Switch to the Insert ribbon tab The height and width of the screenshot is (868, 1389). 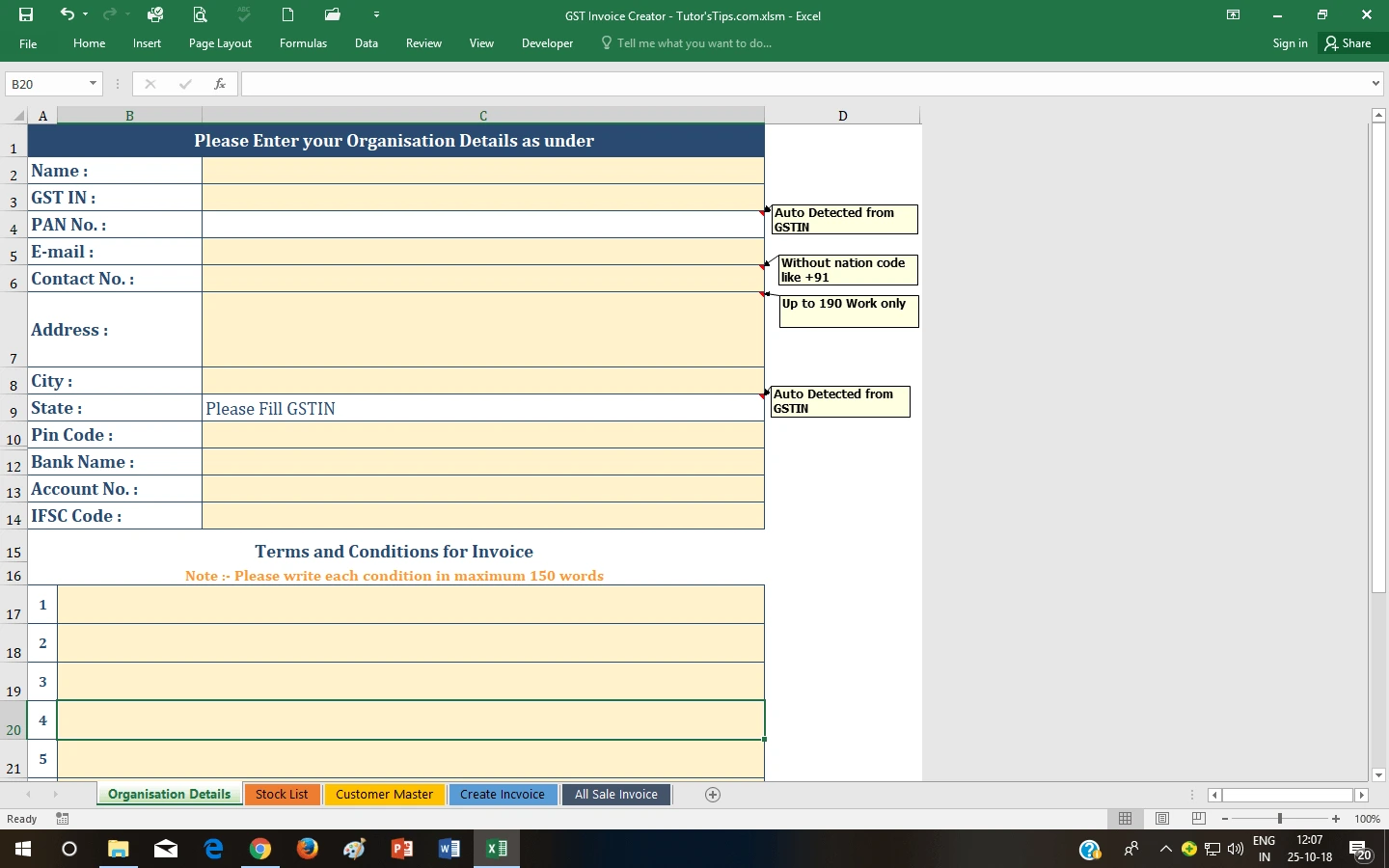pyautogui.click(x=147, y=43)
